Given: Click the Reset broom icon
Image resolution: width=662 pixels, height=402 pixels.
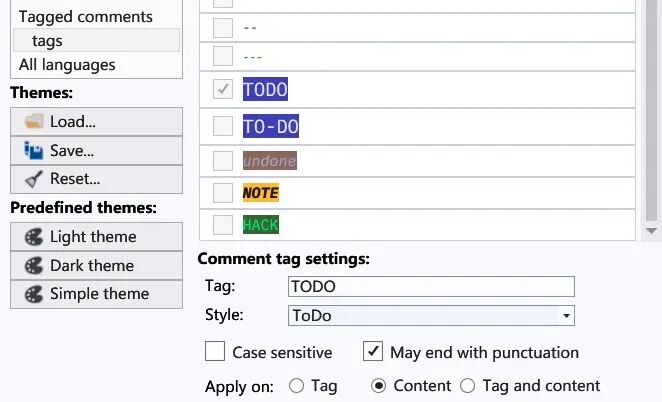Looking at the screenshot, I should point(34,179).
